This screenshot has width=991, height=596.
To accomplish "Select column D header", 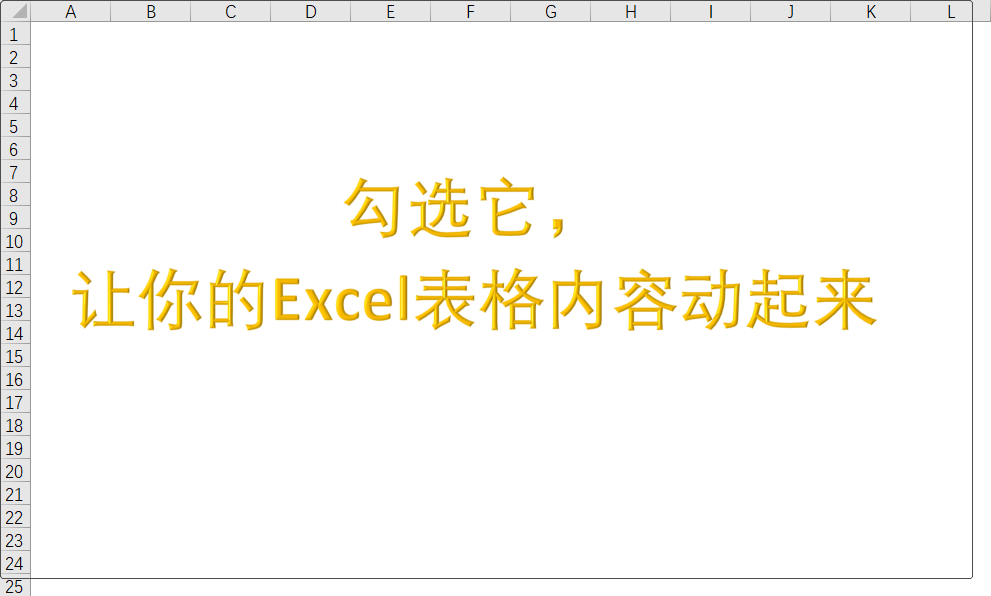I will [310, 11].
